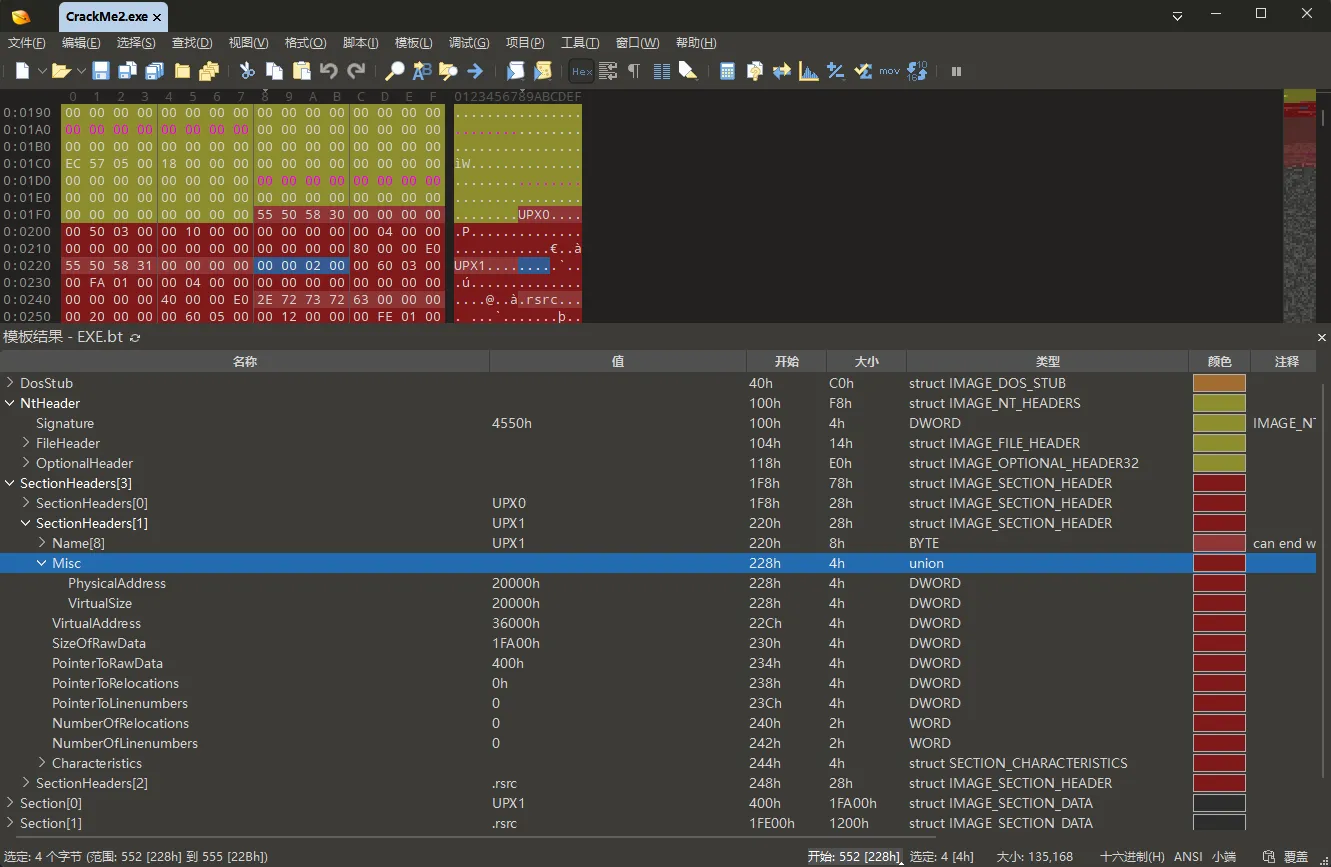Open the 查找(D) menu
Viewport: 1331px width, 867px height.
pos(192,43)
